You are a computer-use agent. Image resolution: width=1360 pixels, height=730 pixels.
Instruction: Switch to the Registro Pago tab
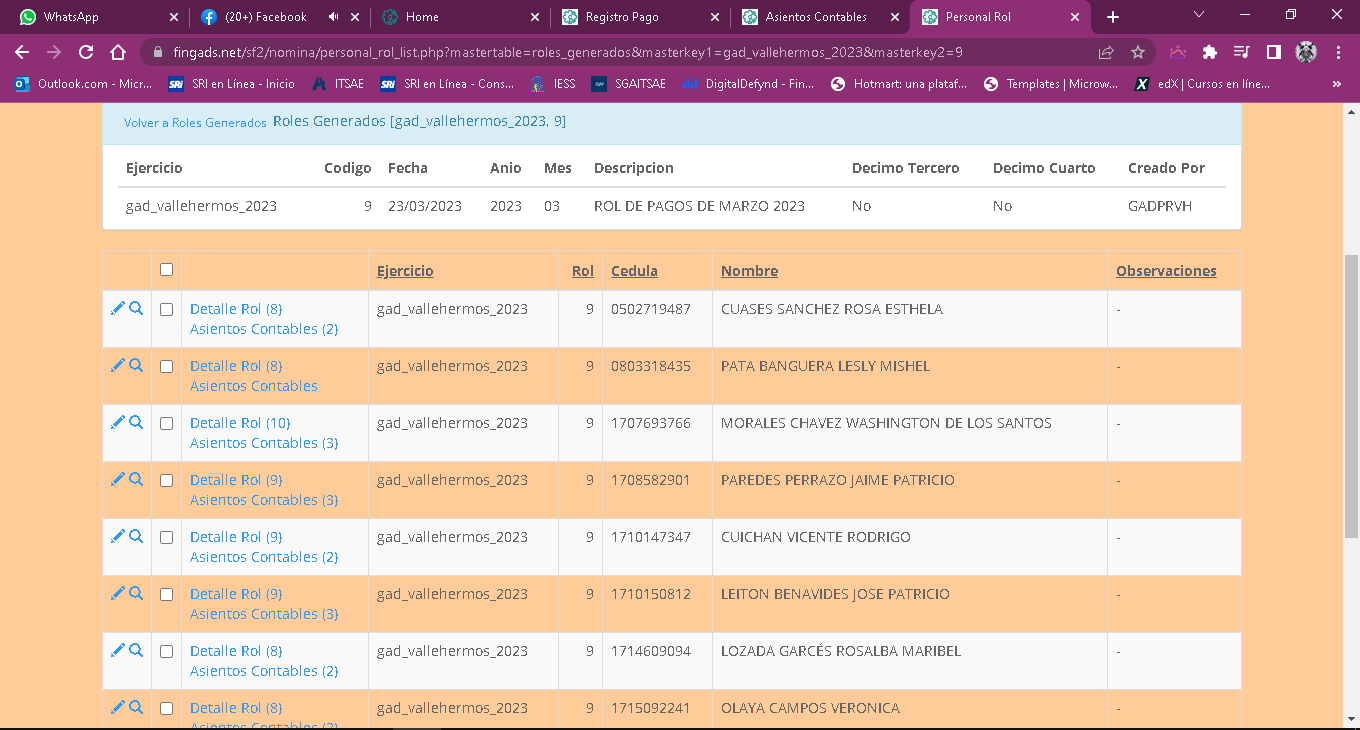(x=635, y=17)
